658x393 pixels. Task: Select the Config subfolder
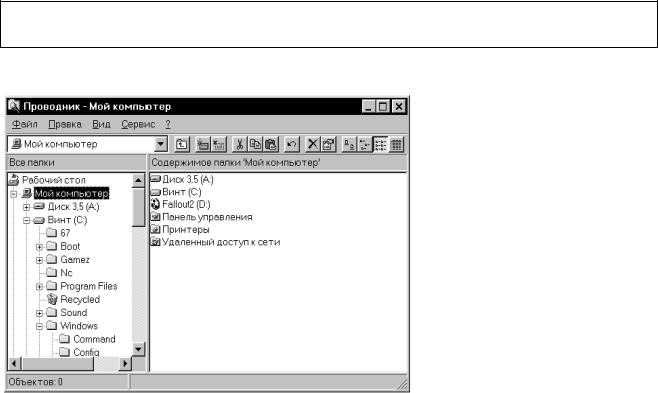(86, 352)
